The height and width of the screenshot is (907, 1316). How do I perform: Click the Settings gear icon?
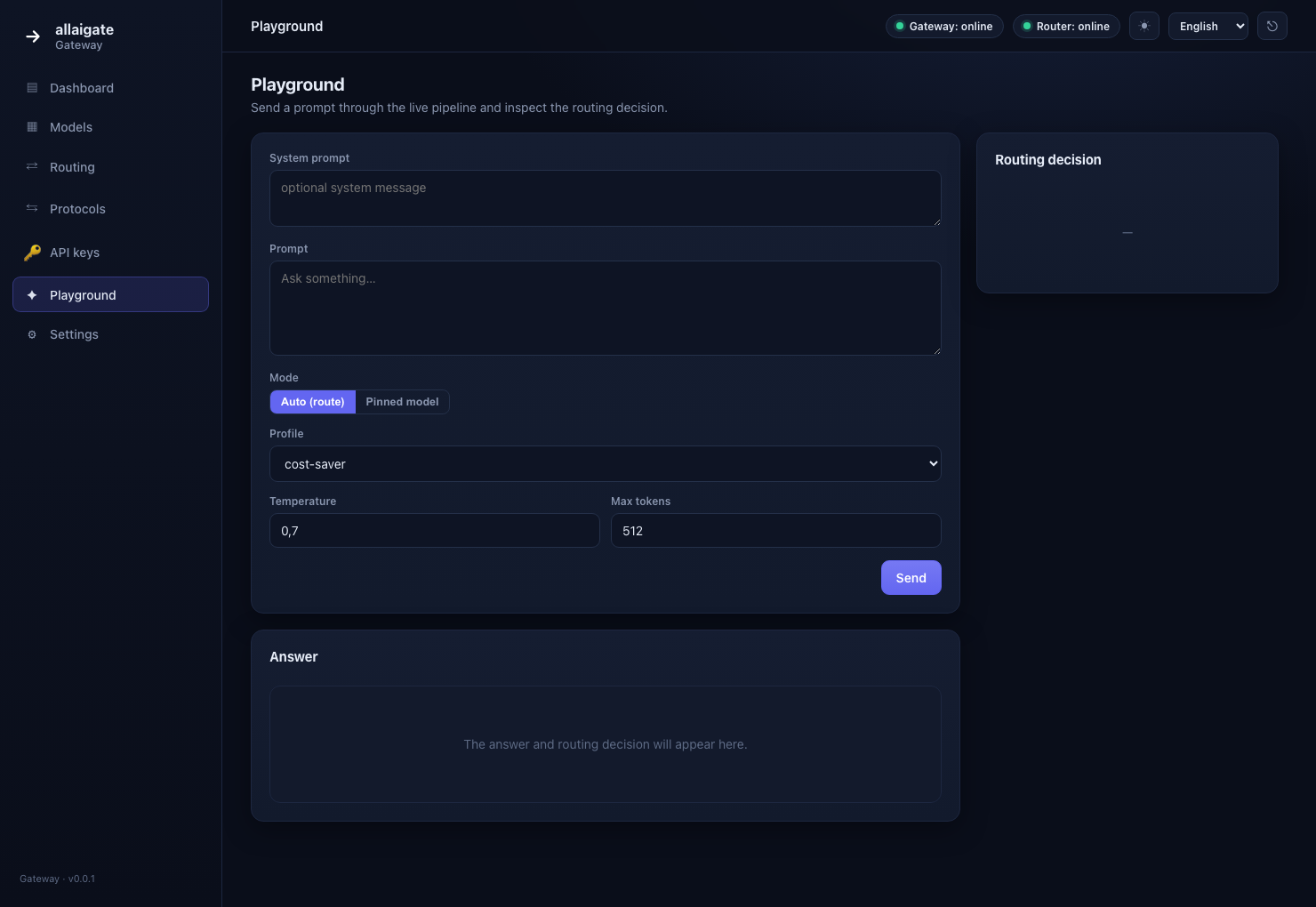coord(32,334)
